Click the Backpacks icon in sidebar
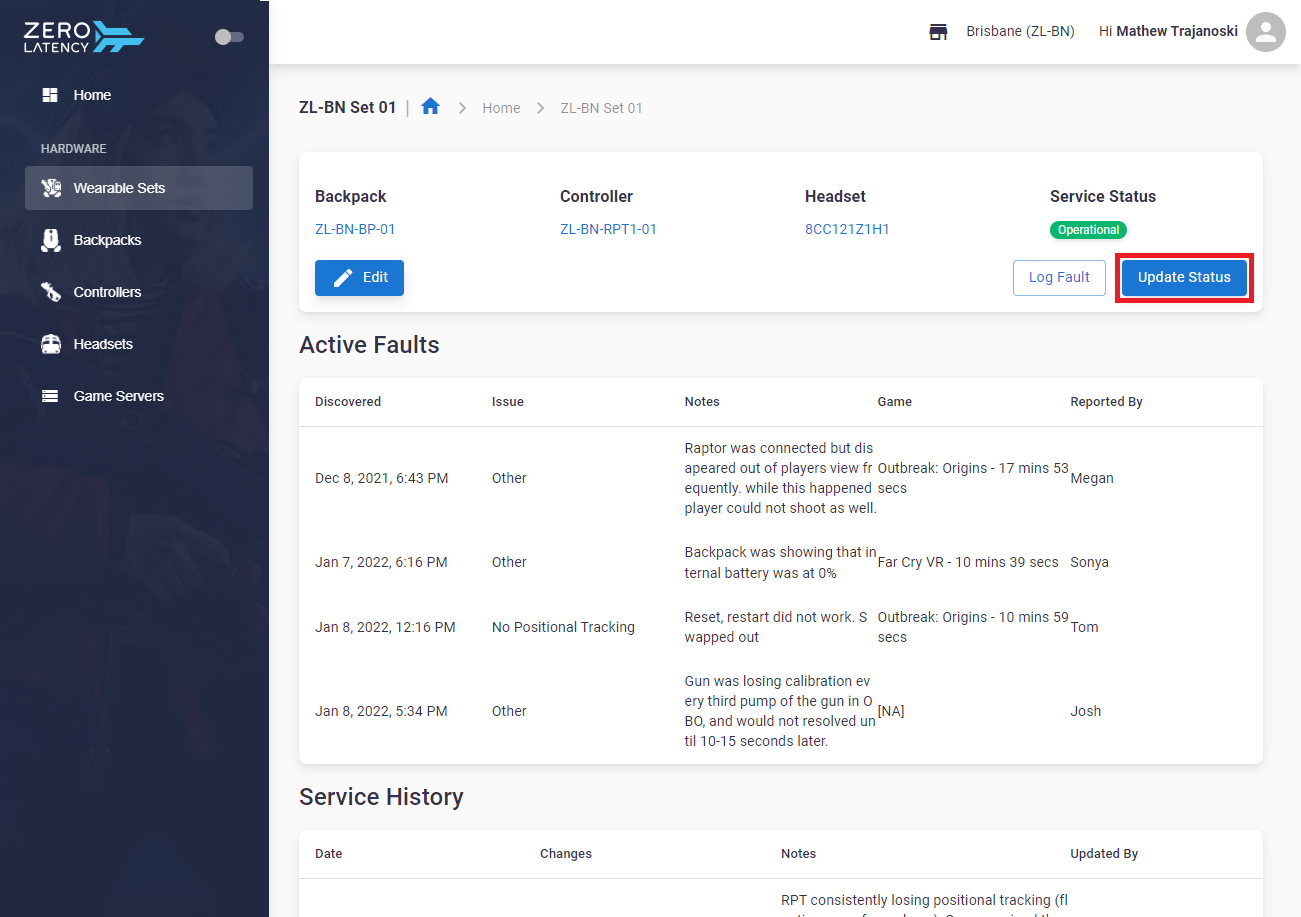This screenshot has height=917, width=1301. coord(50,240)
